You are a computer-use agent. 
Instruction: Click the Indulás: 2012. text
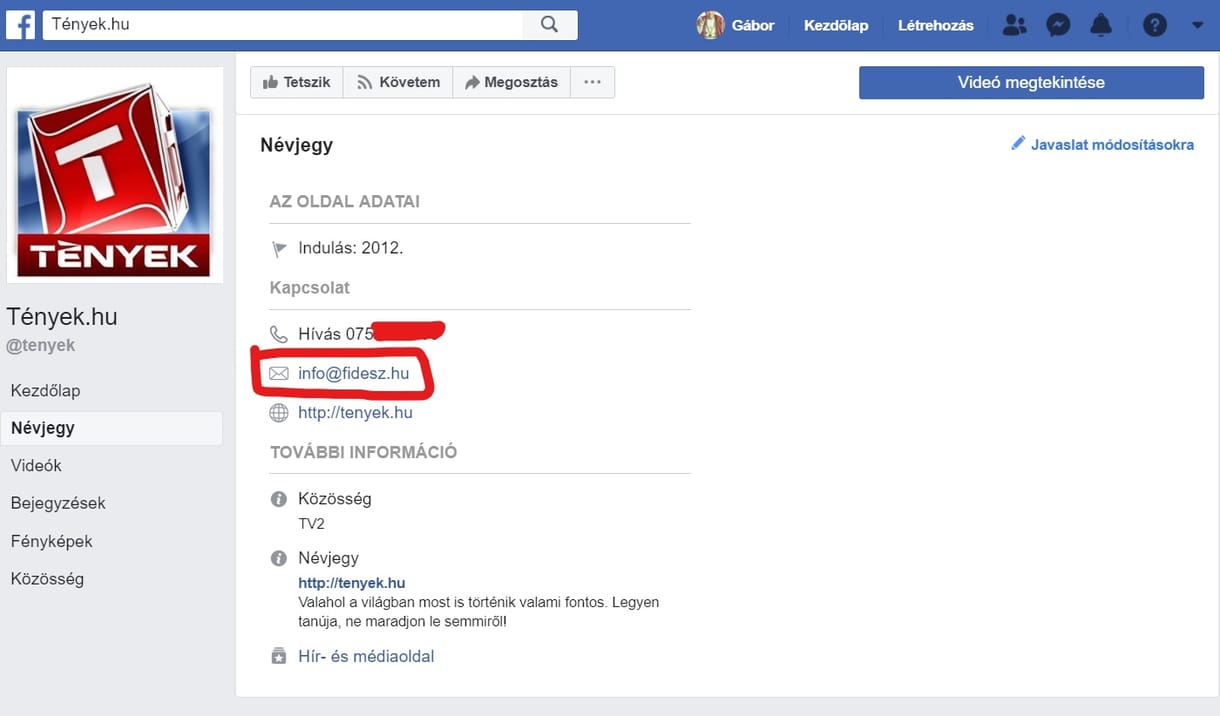(x=350, y=248)
